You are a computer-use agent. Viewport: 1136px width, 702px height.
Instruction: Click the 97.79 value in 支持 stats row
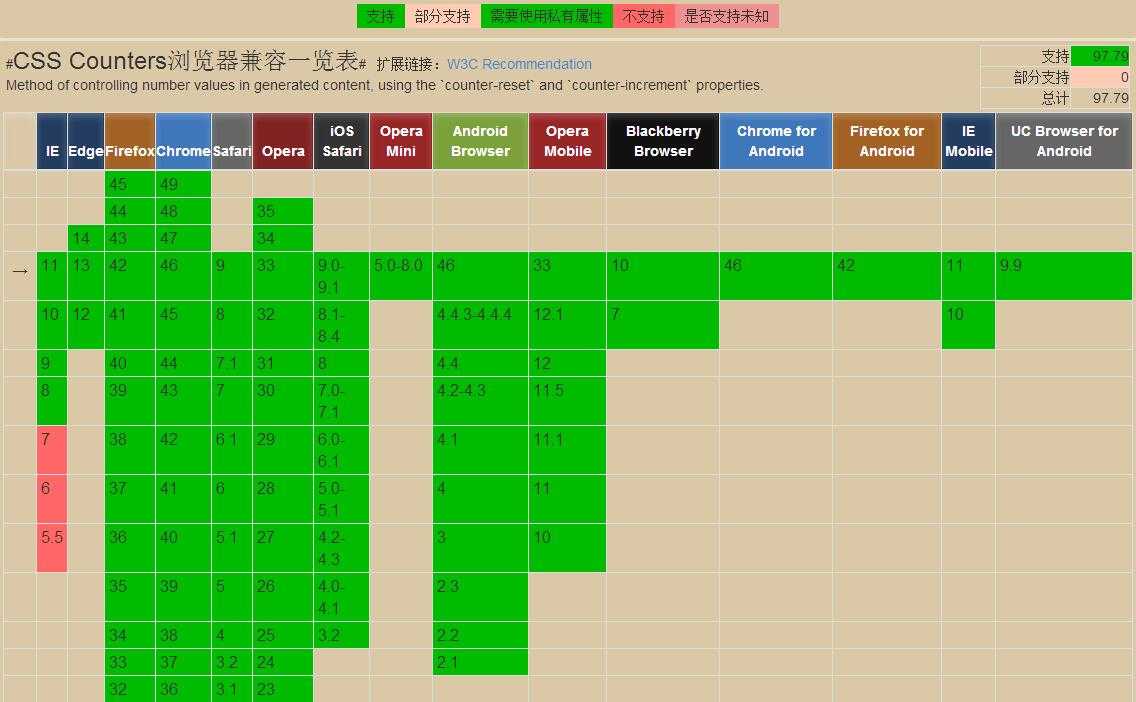(x=1100, y=57)
